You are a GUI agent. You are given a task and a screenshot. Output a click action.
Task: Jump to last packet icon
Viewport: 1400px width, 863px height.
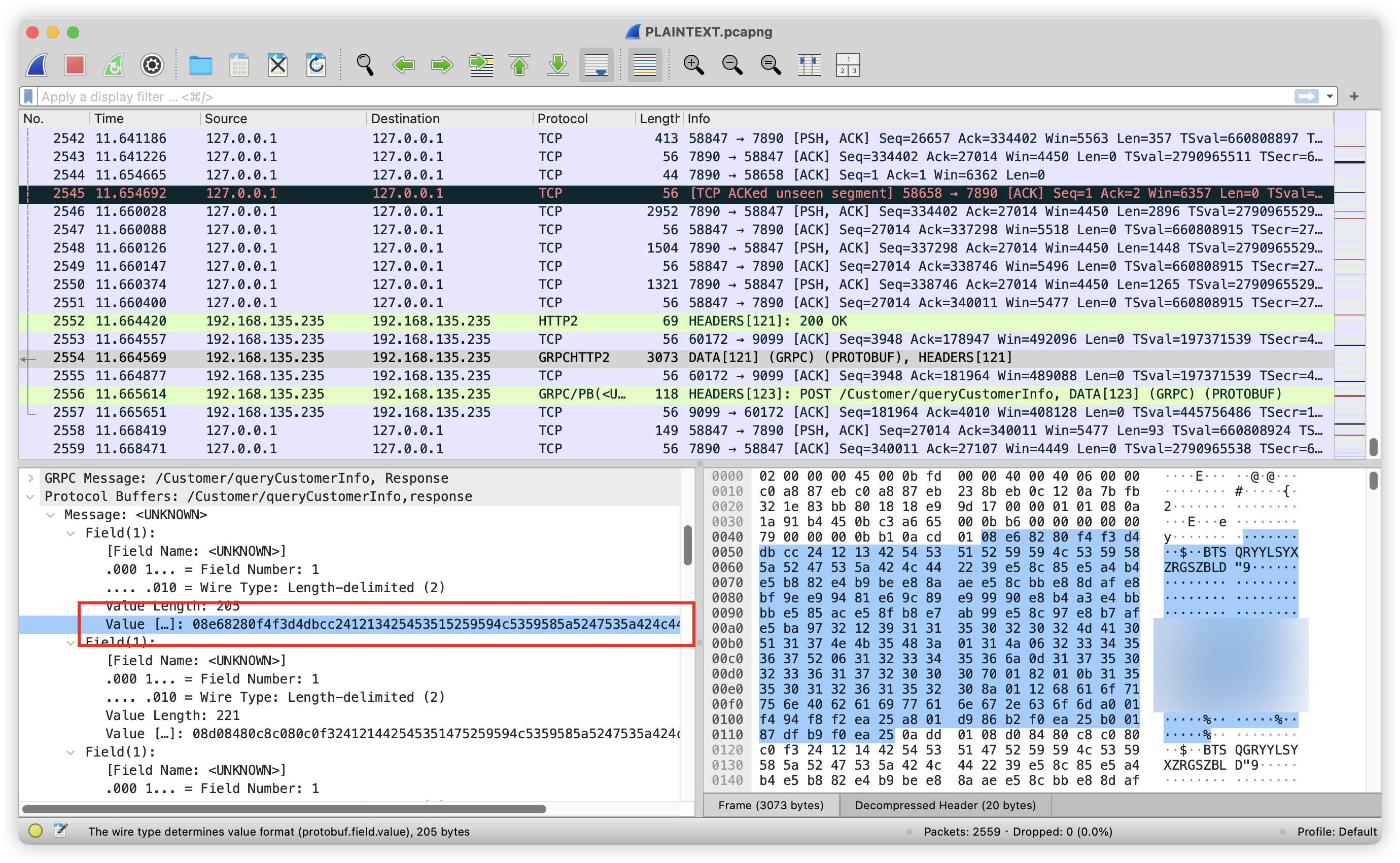557,65
